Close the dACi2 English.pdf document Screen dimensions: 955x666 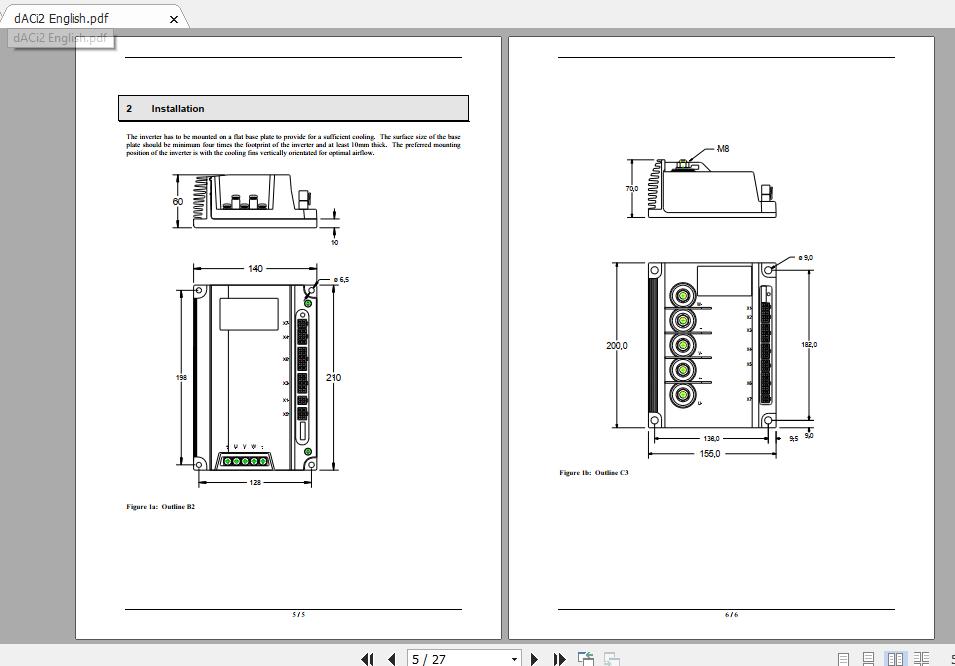[x=173, y=18]
